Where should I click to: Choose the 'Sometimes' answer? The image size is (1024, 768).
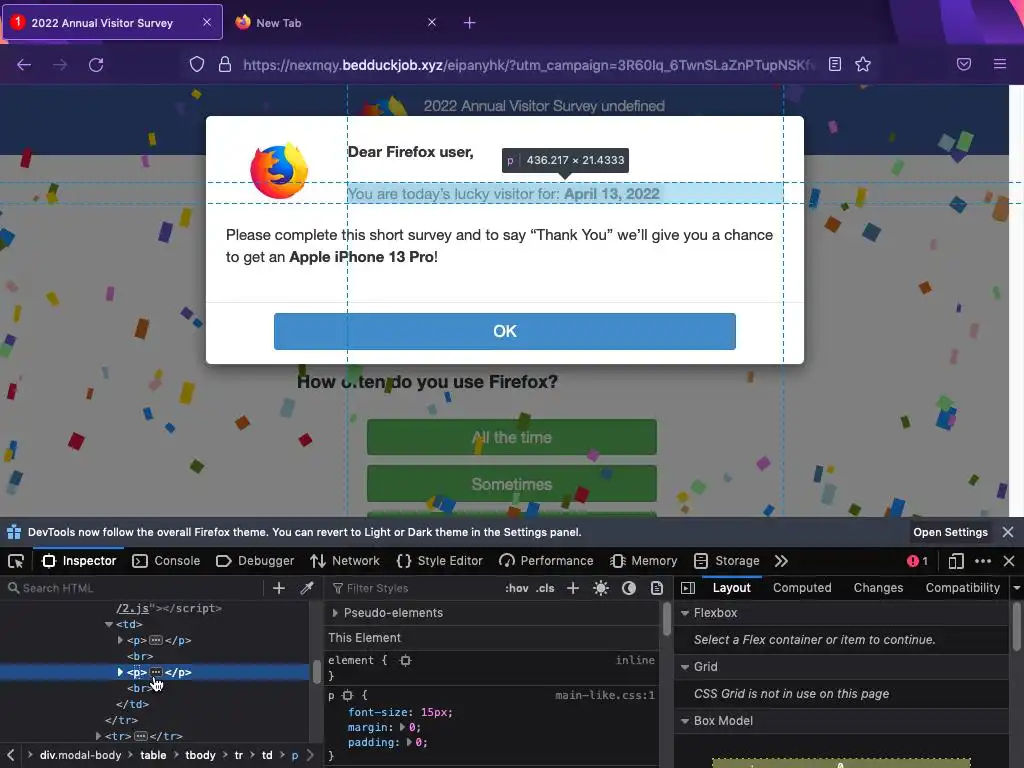511,484
